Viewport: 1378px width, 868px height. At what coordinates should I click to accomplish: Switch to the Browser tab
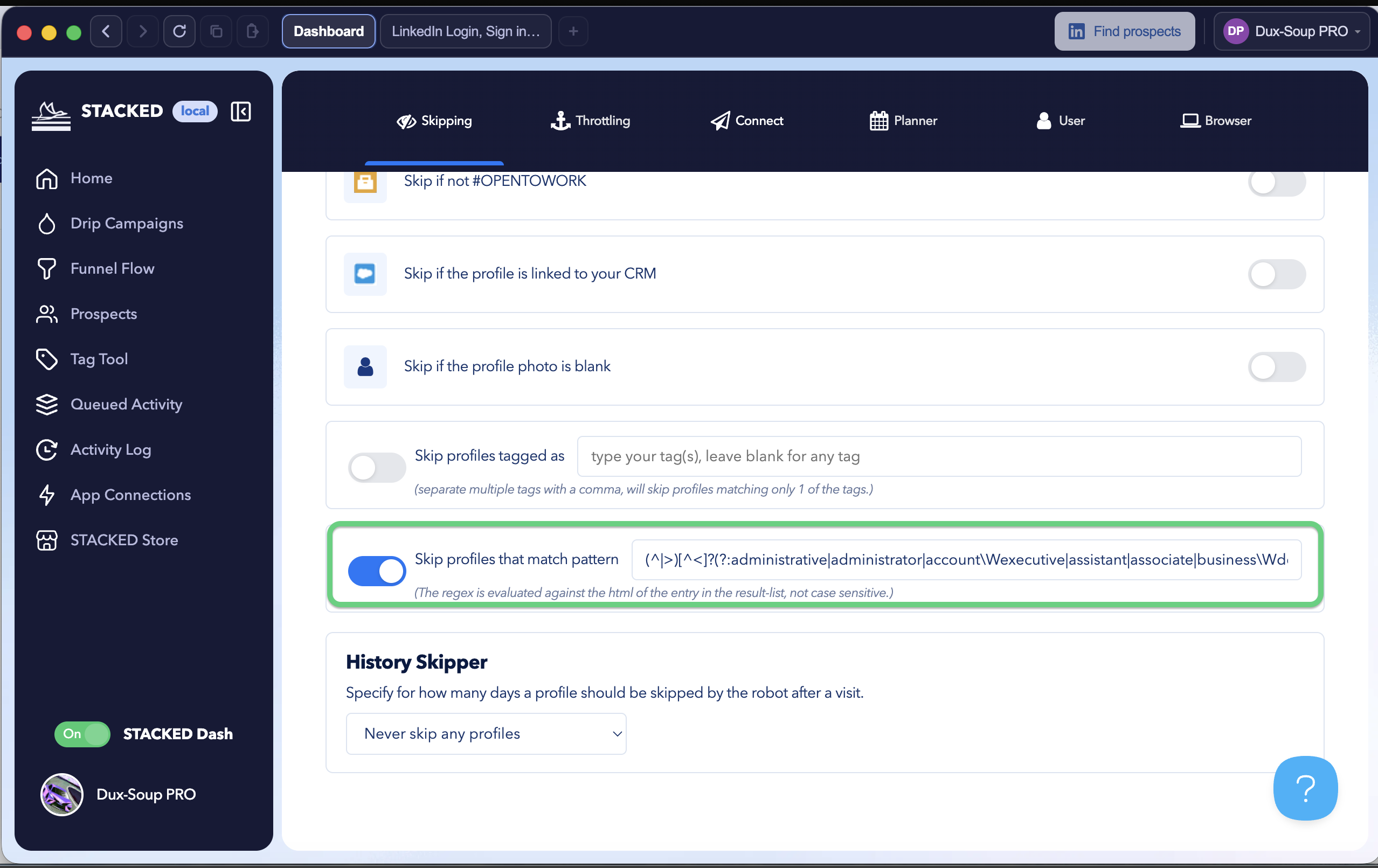point(1215,121)
